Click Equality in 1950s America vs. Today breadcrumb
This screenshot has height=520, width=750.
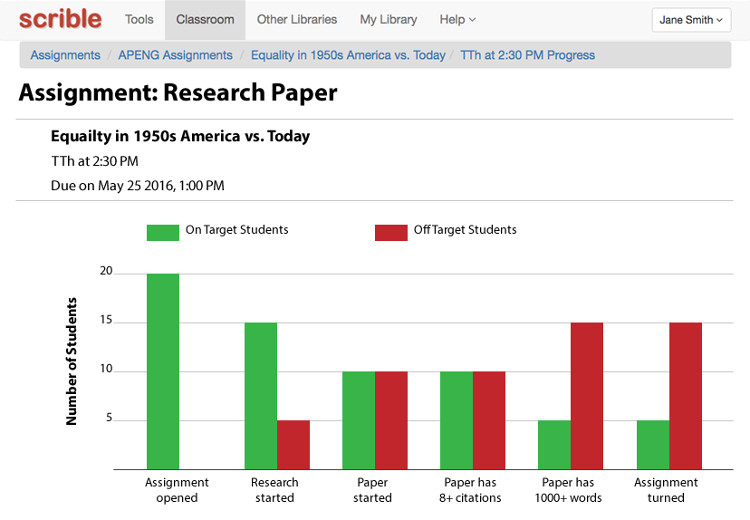348,55
